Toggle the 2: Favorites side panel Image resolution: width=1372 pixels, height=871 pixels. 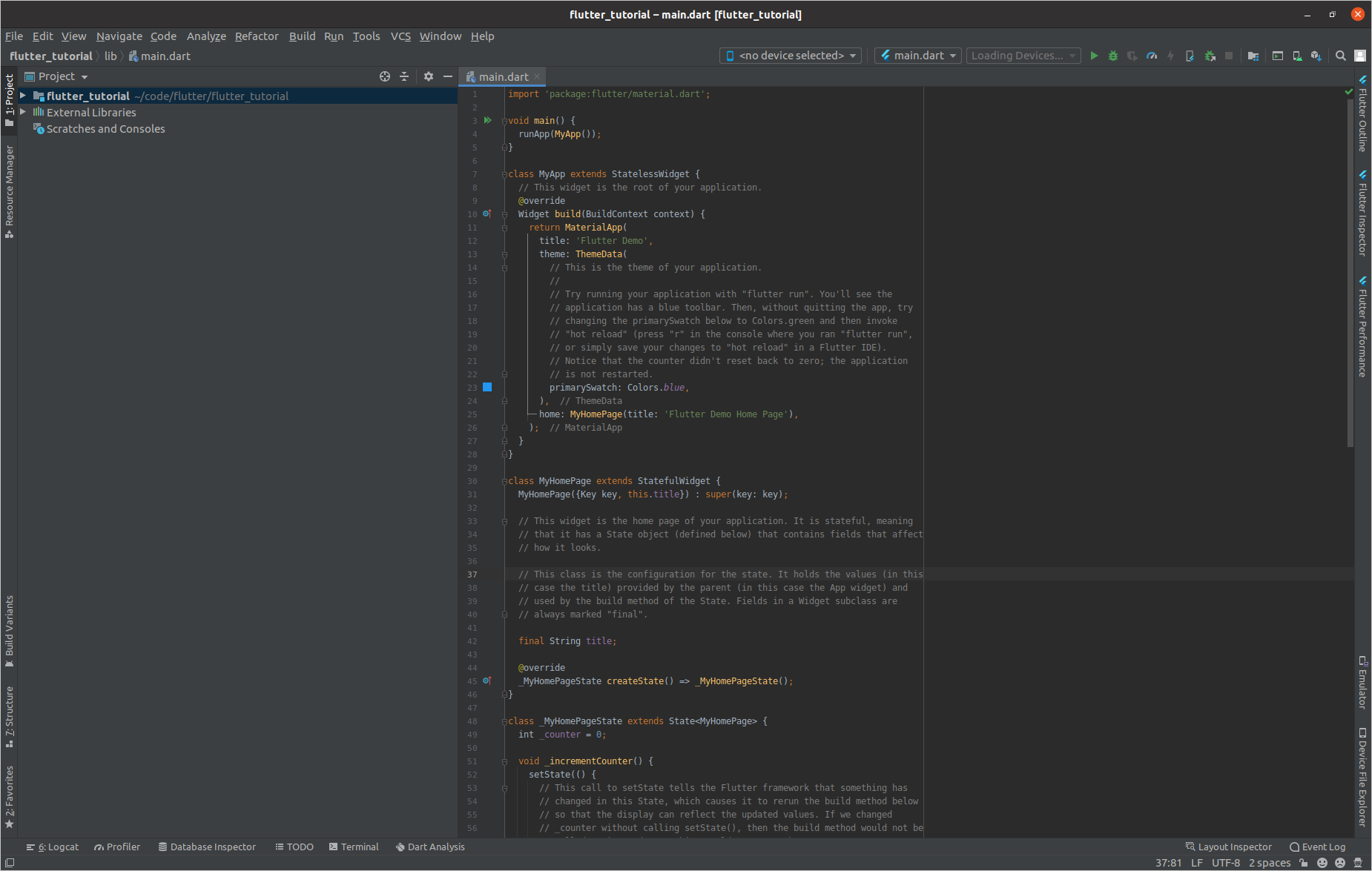9,797
